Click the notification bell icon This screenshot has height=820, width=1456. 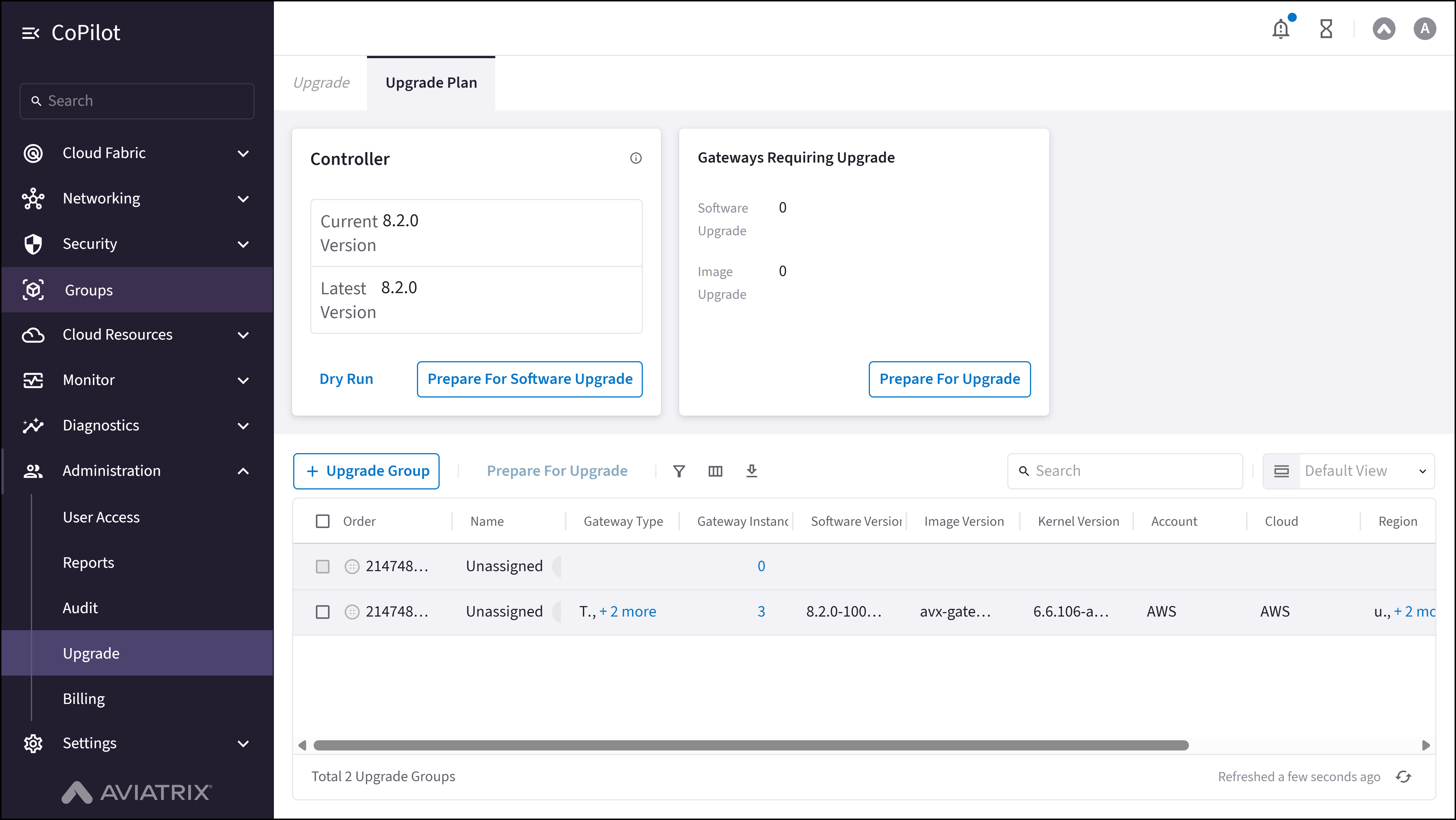[1281, 29]
